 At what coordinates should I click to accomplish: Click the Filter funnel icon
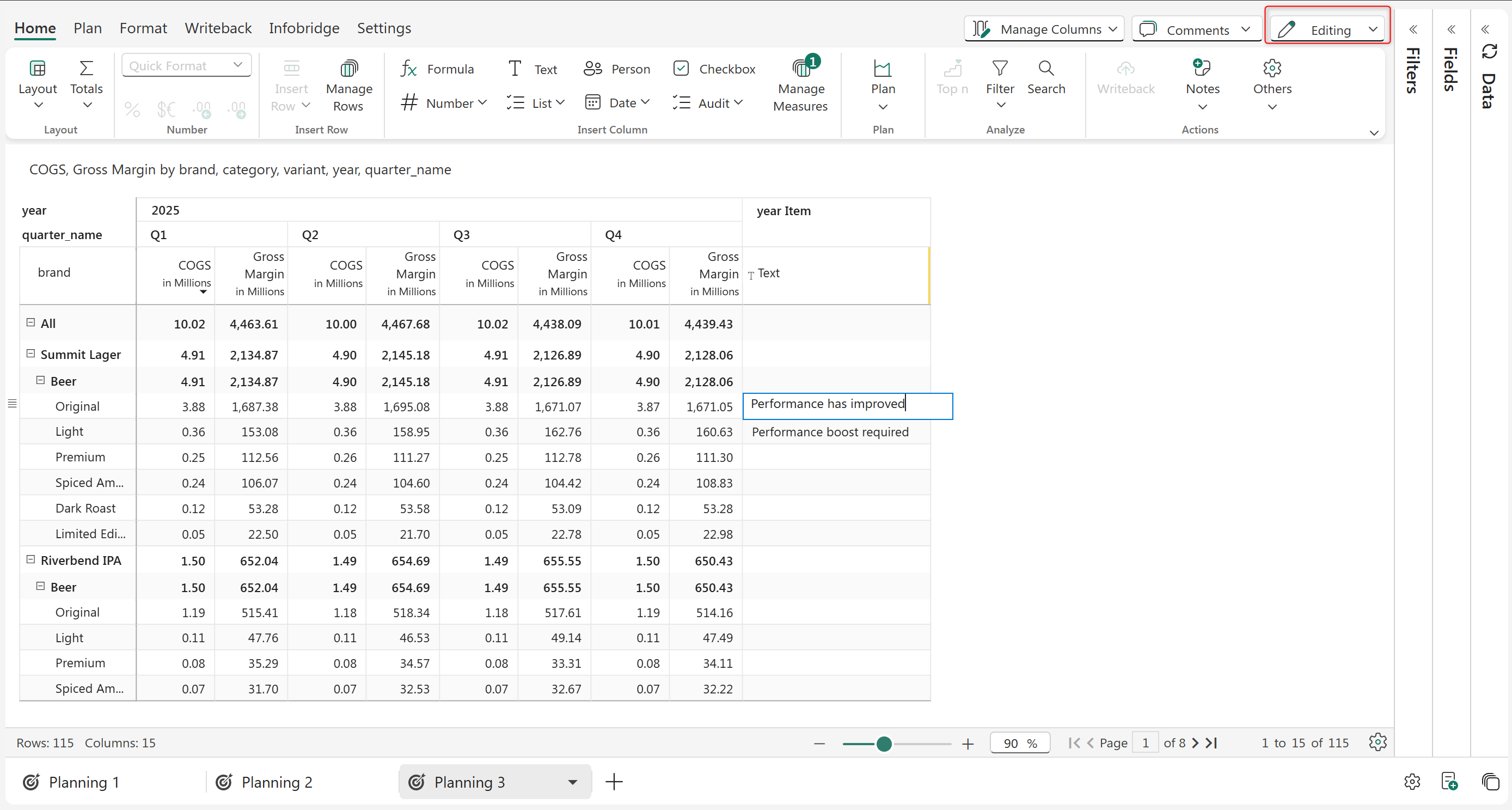coord(1000,68)
